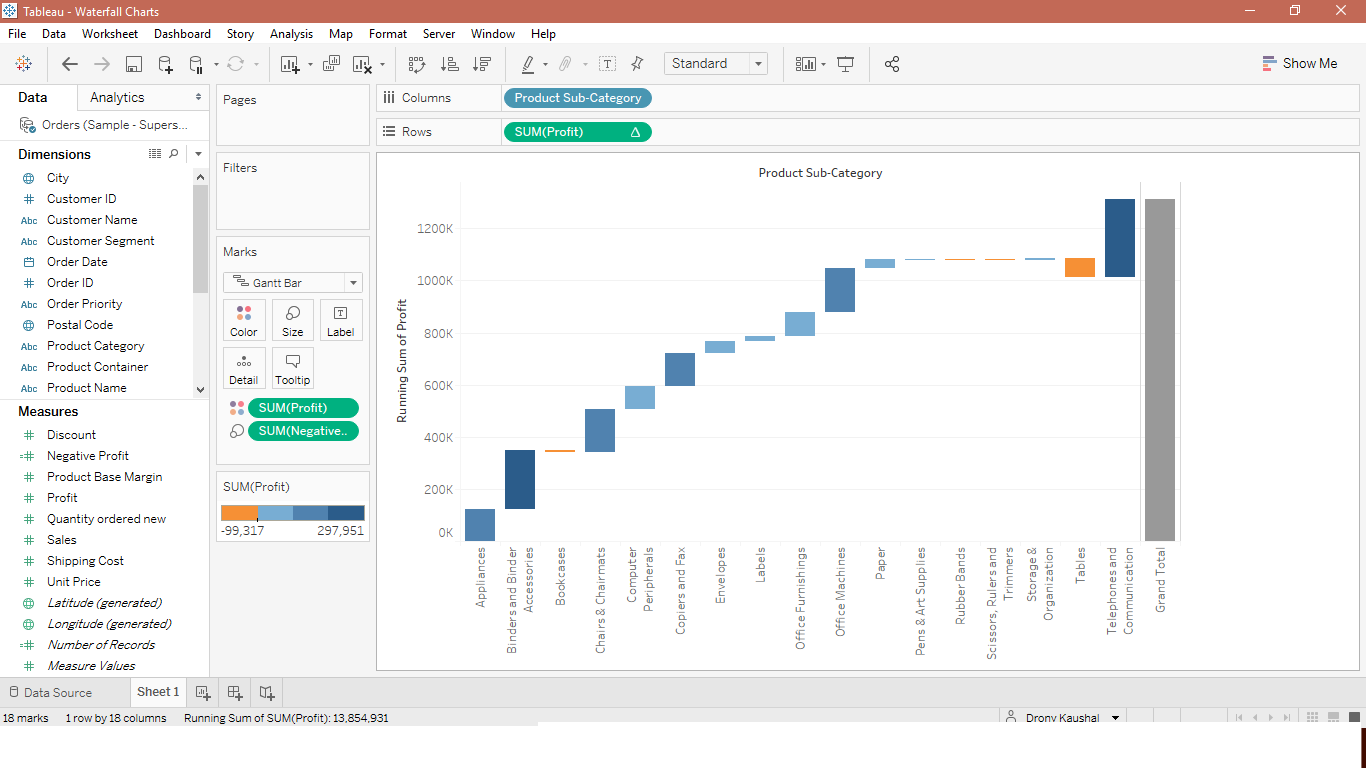
Task: Click the Show Me button
Action: 1300,63
